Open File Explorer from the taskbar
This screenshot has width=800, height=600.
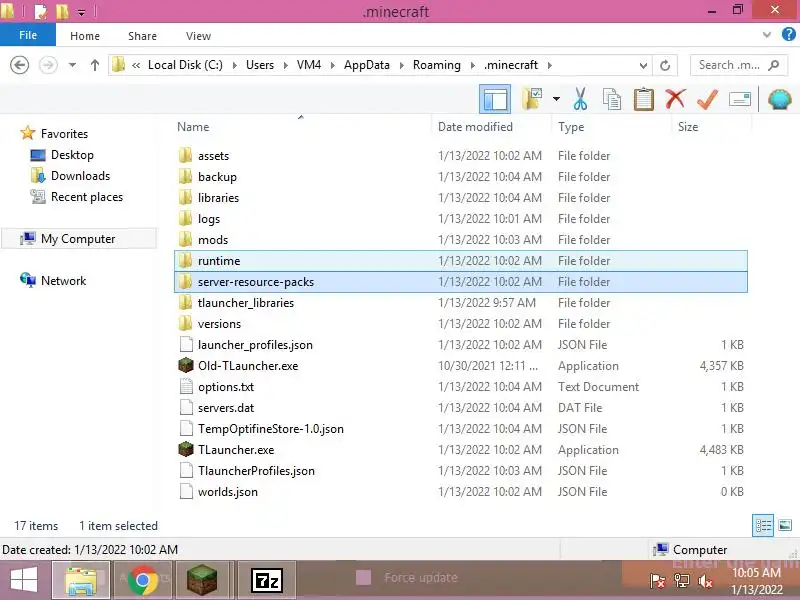coord(81,580)
